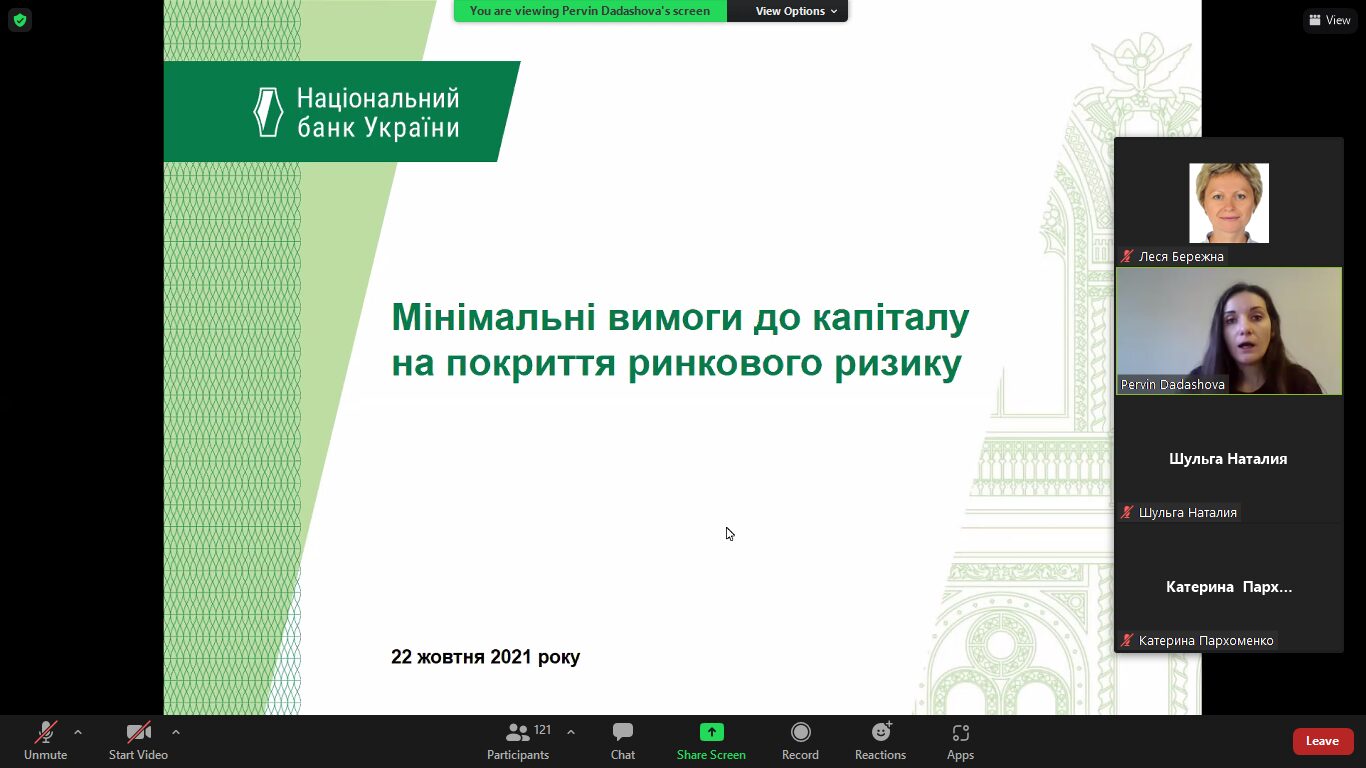Click the 'You are viewing Pervin Dadashova's screen' banner

[590, 11]
